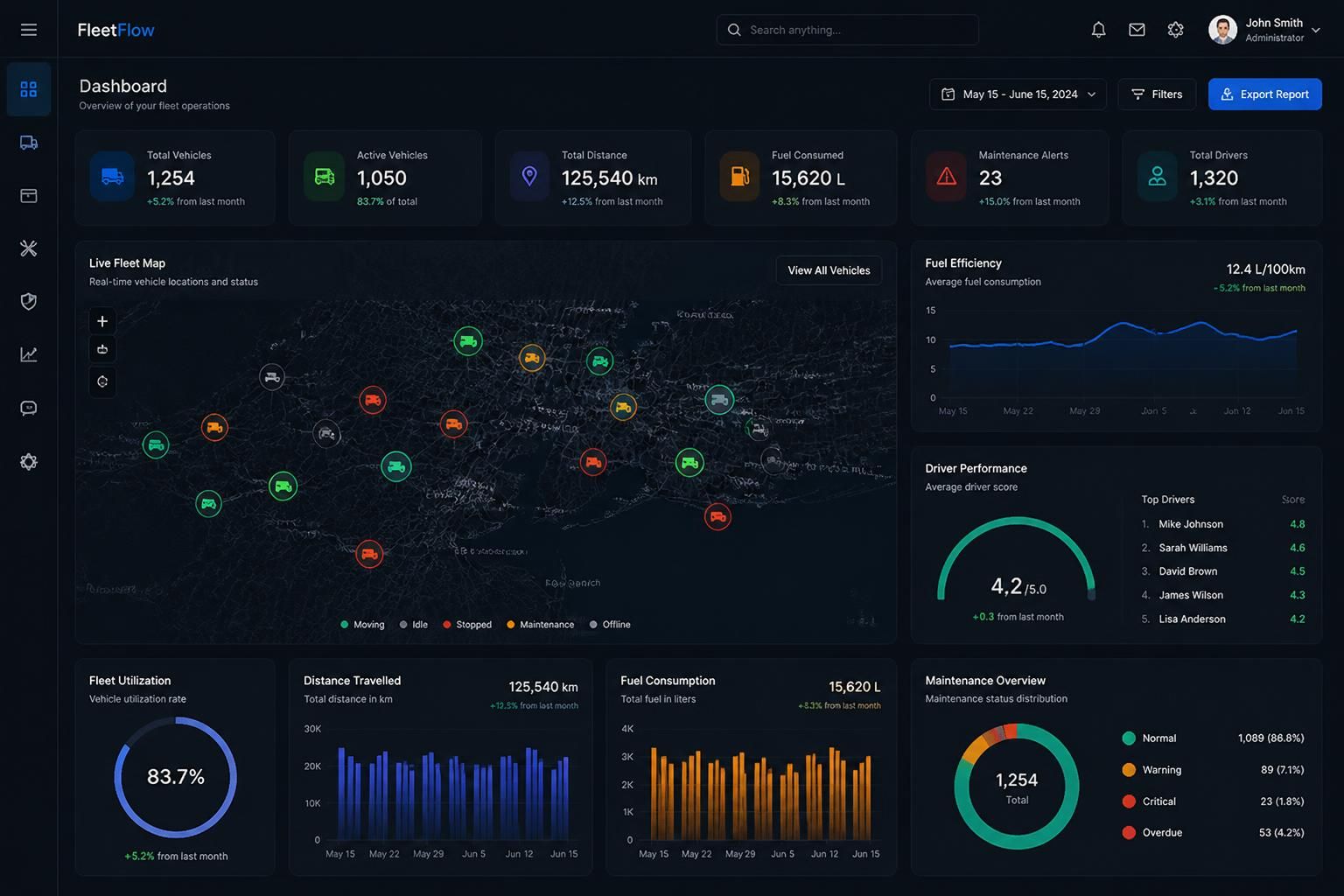Viewport: 1344px width, 896px height.
Task: Click the blue truck icon on Total Vehicles card
Action: (x=112, y=177)
